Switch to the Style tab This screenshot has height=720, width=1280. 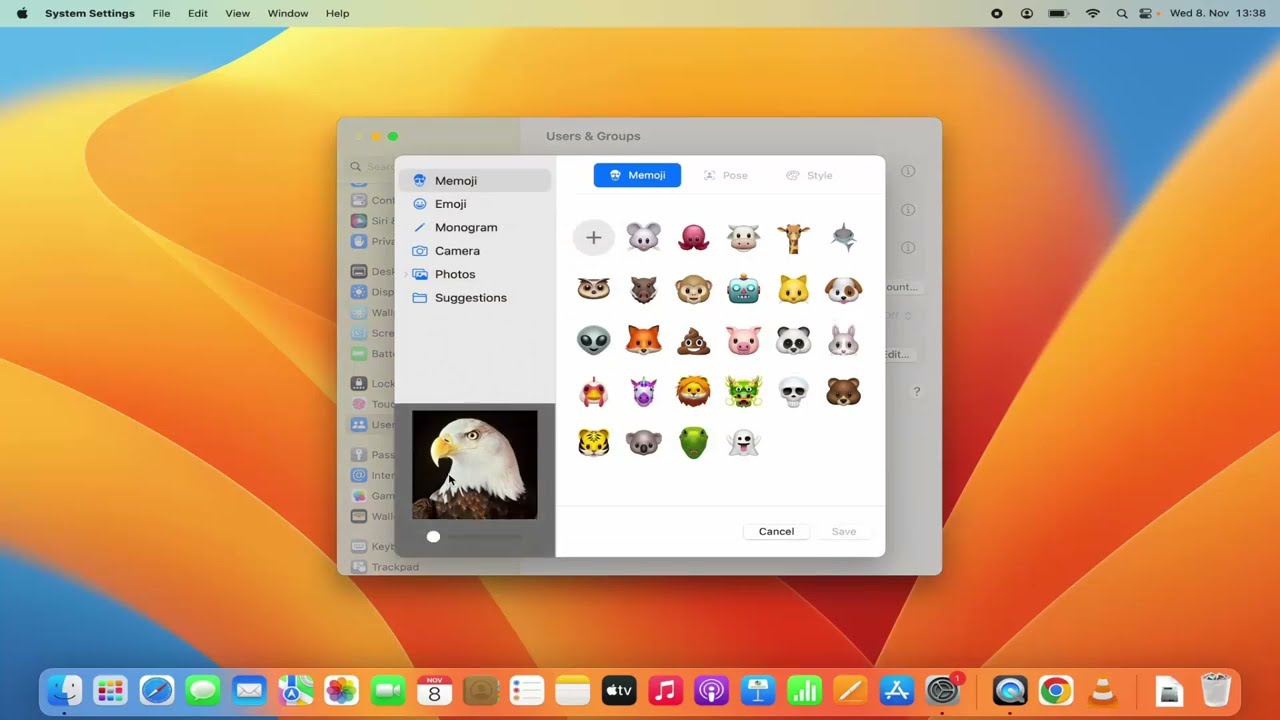pyautogui.click(x=809, y=175)
